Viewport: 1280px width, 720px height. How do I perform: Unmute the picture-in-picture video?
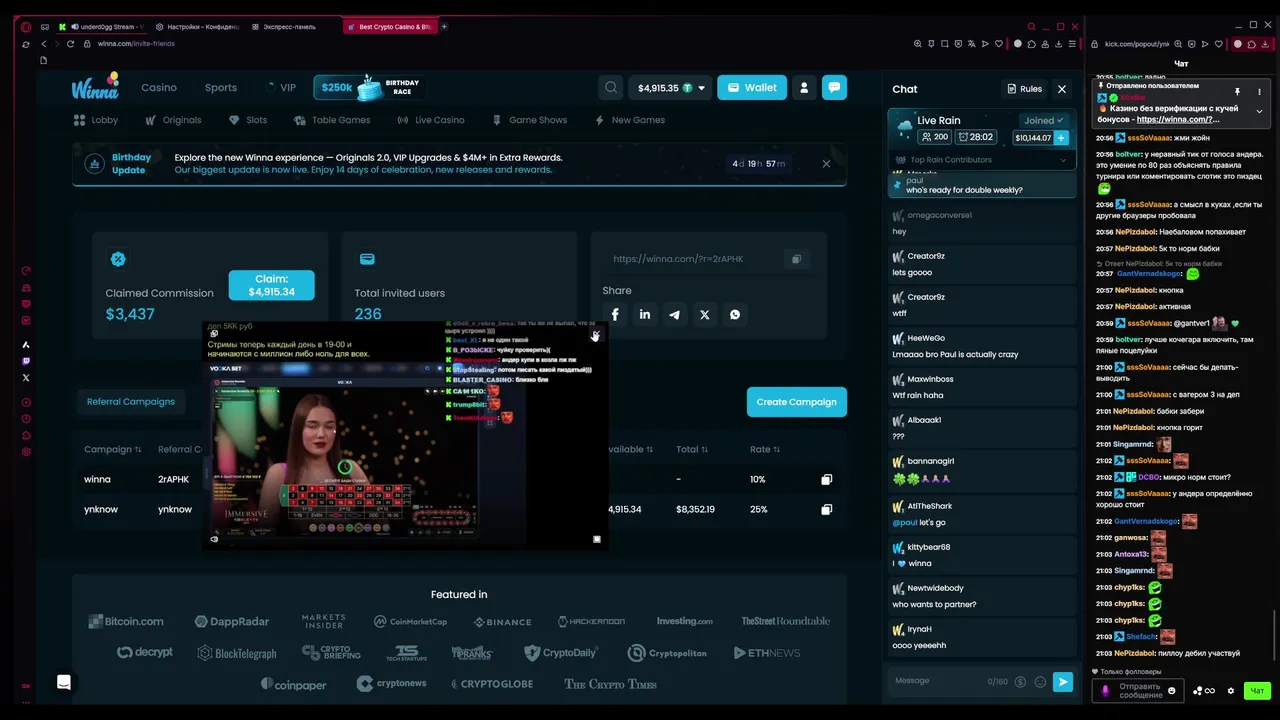pyautogui.click(x=214, y=539)
